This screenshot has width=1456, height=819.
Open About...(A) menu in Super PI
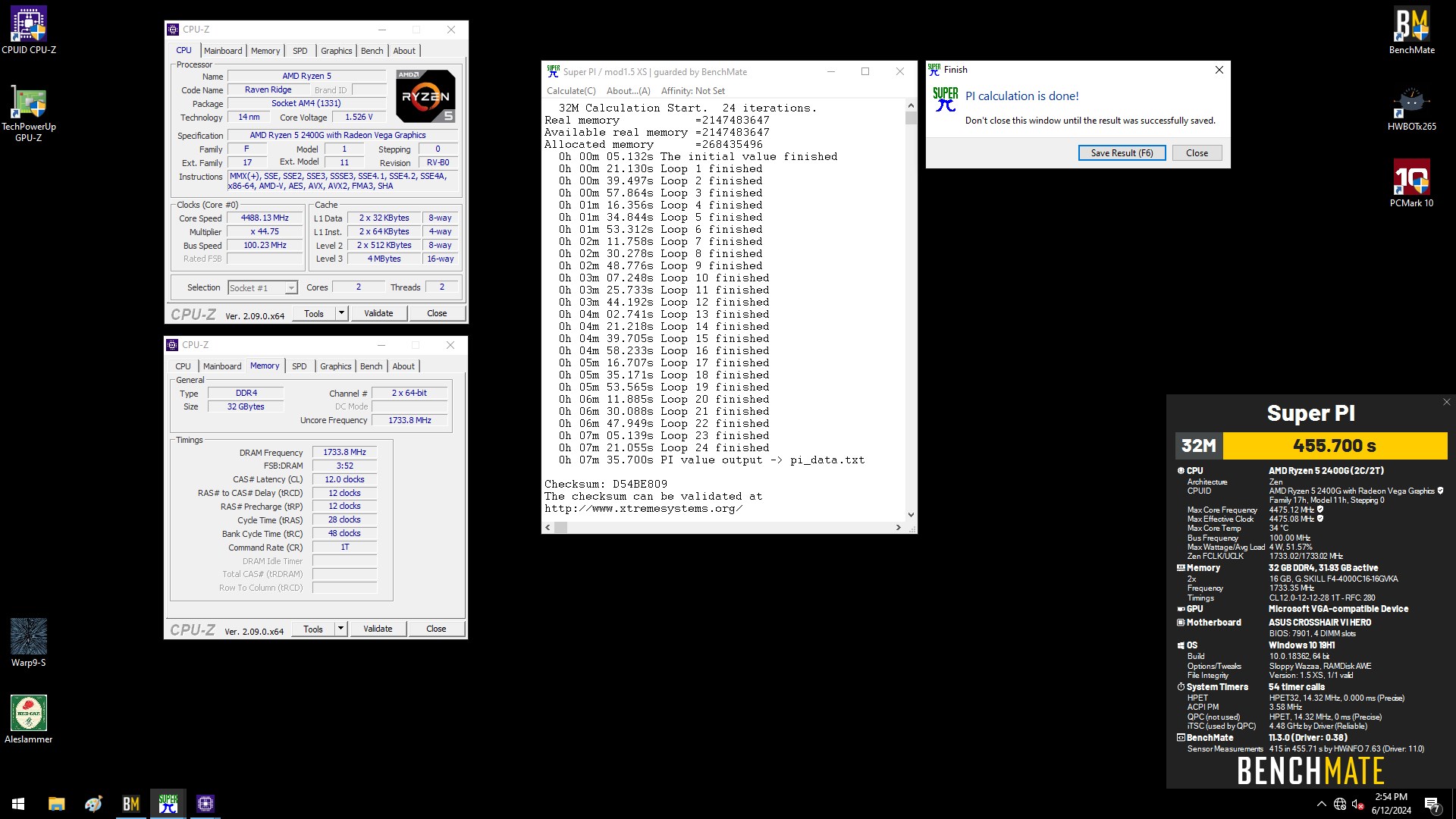[x=628, y=91]
